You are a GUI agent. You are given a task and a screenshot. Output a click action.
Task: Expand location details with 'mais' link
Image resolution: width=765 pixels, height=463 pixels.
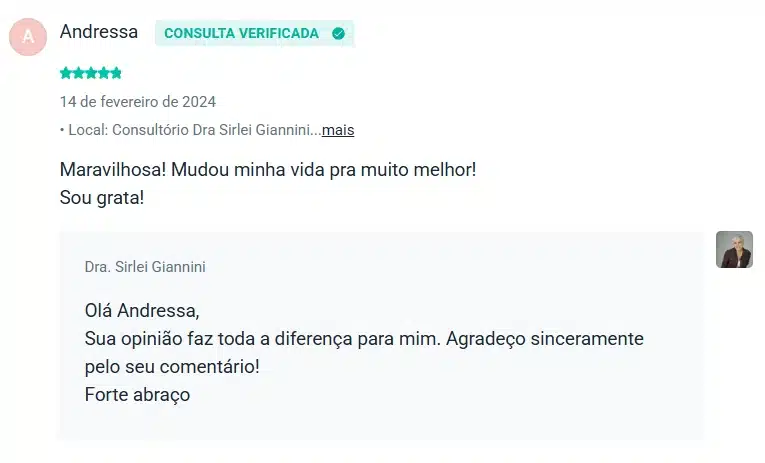click(338, 130)
